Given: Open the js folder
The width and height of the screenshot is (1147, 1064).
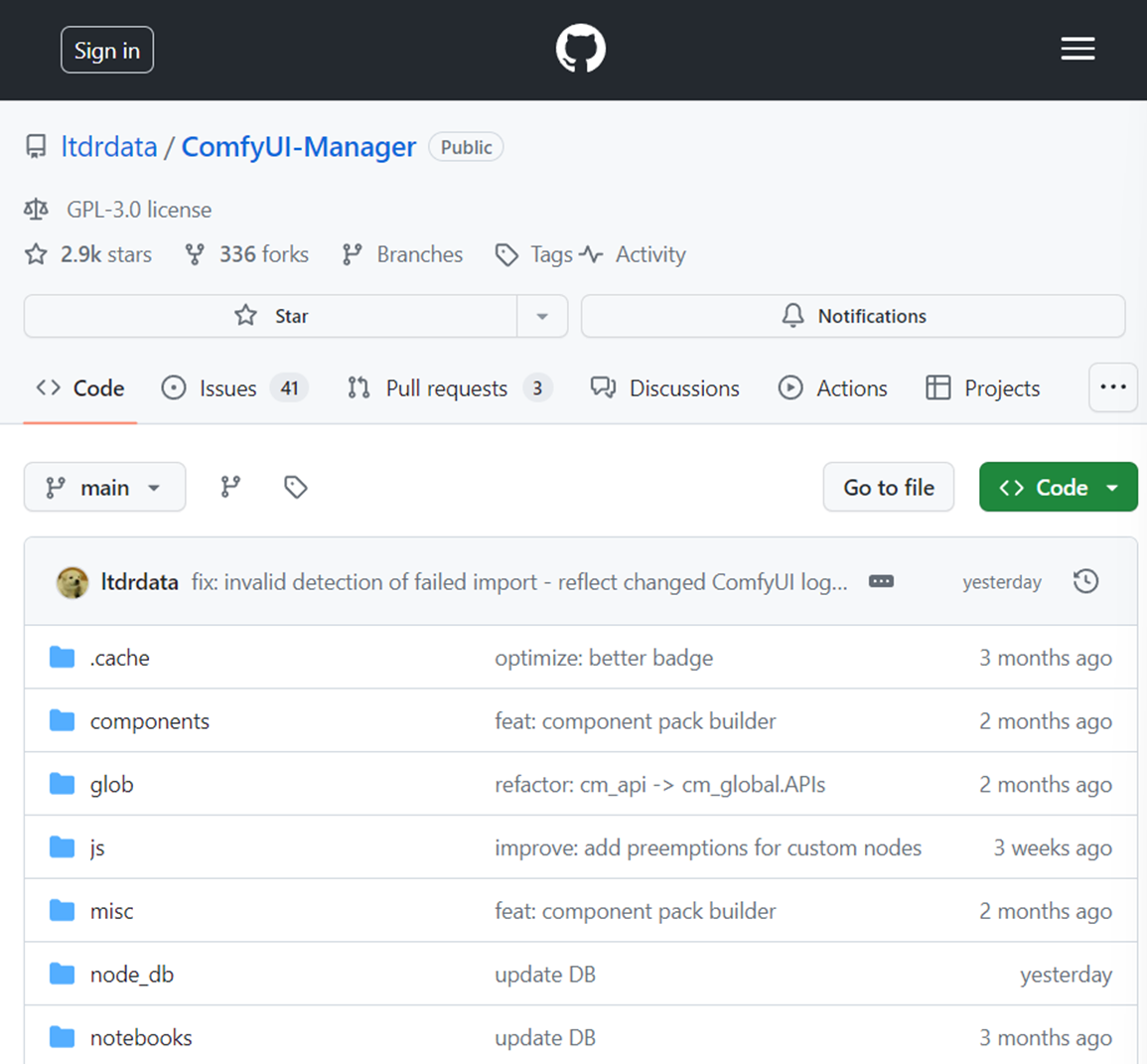Looking at the screenshot, I should coord(97,848).
